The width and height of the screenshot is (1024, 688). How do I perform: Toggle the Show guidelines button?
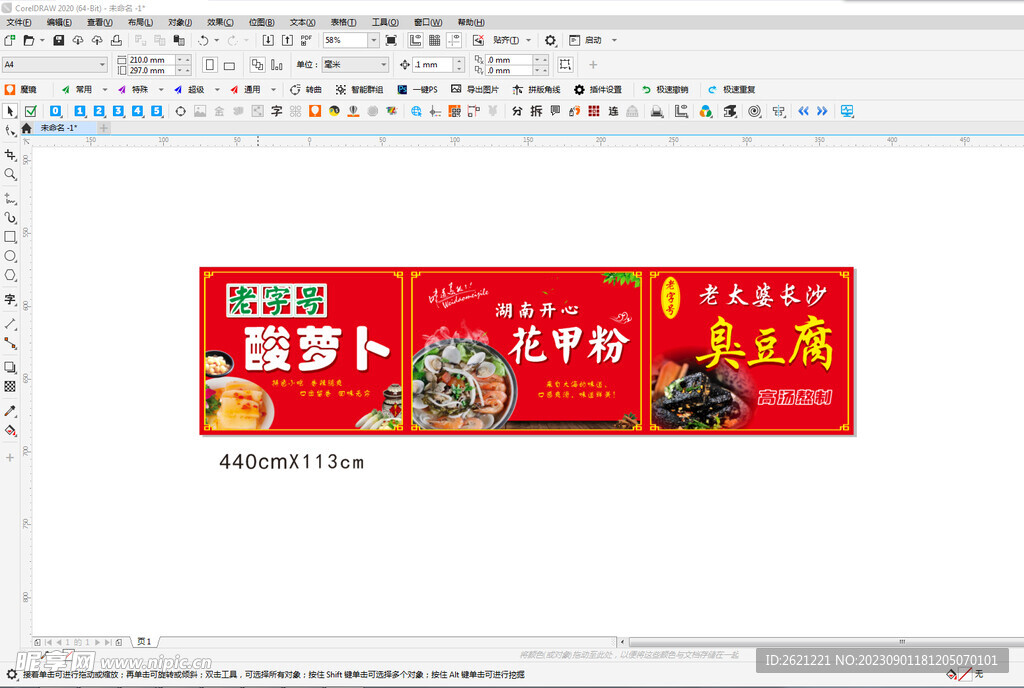[x=454, y=40]
